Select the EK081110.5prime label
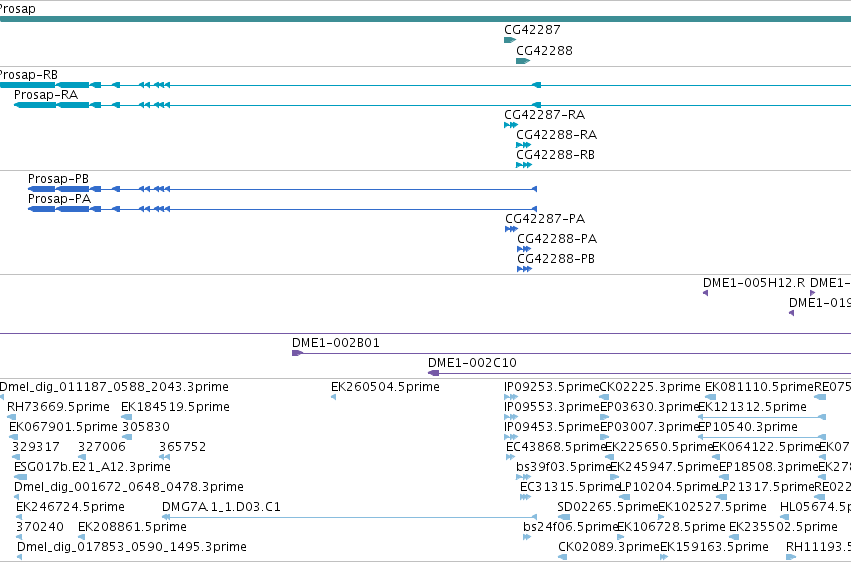Screen dimensions: 851x562 [x=760, y=387]
